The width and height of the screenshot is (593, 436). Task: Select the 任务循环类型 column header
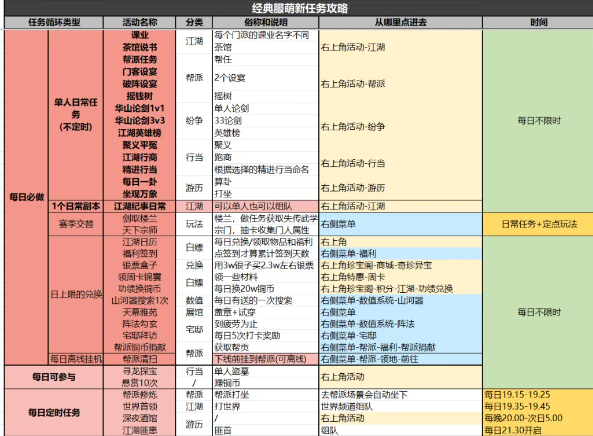pyautogui.click(x=54, y=22)
